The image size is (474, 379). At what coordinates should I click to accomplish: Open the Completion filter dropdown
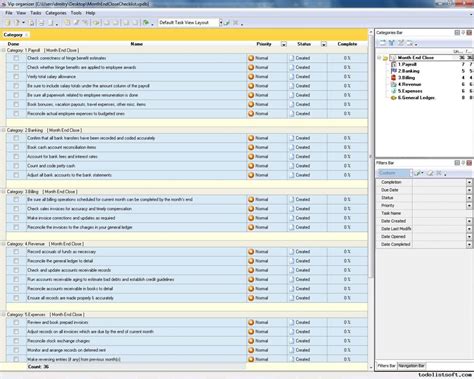[469, 182]
